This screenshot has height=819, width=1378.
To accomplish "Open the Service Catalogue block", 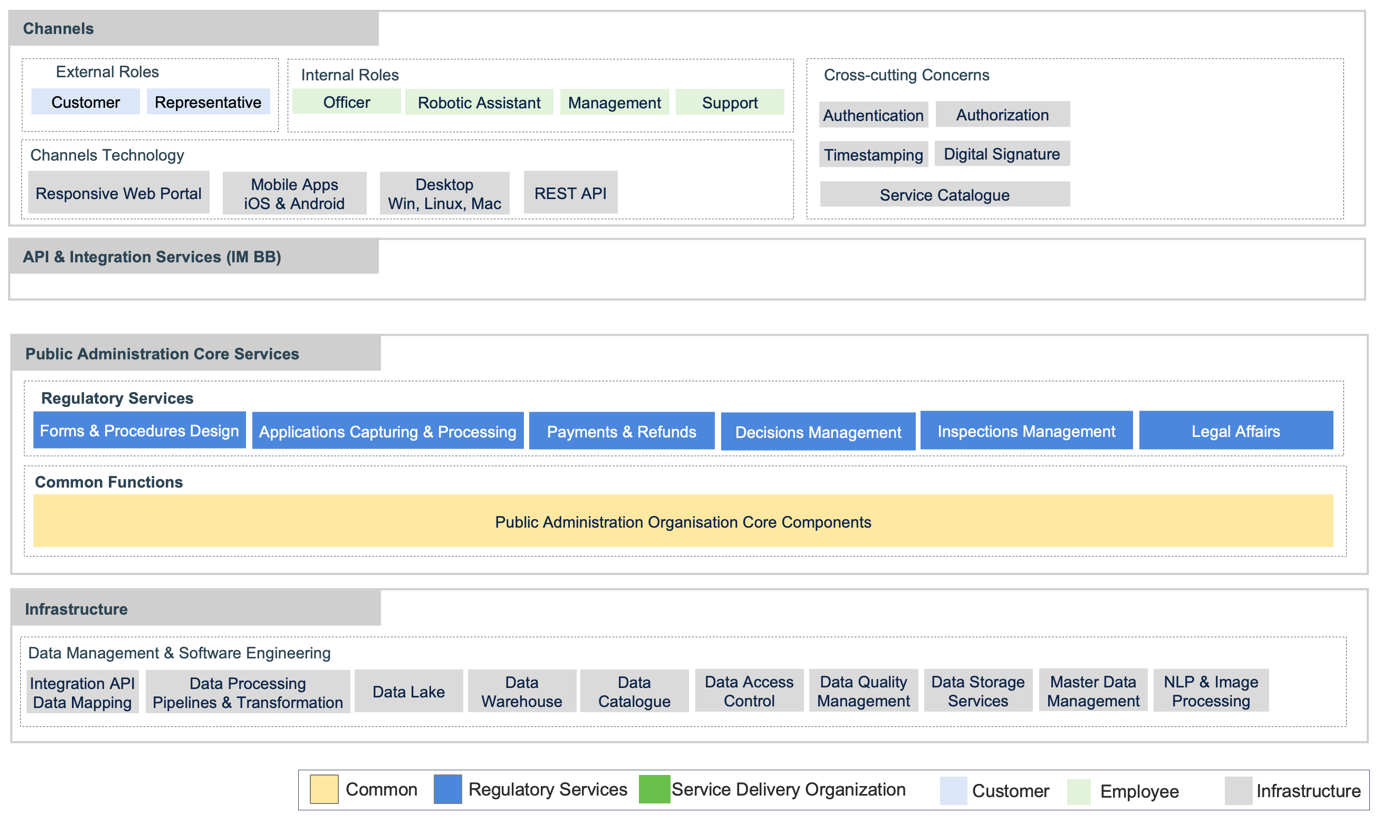I will pos(944,195).
